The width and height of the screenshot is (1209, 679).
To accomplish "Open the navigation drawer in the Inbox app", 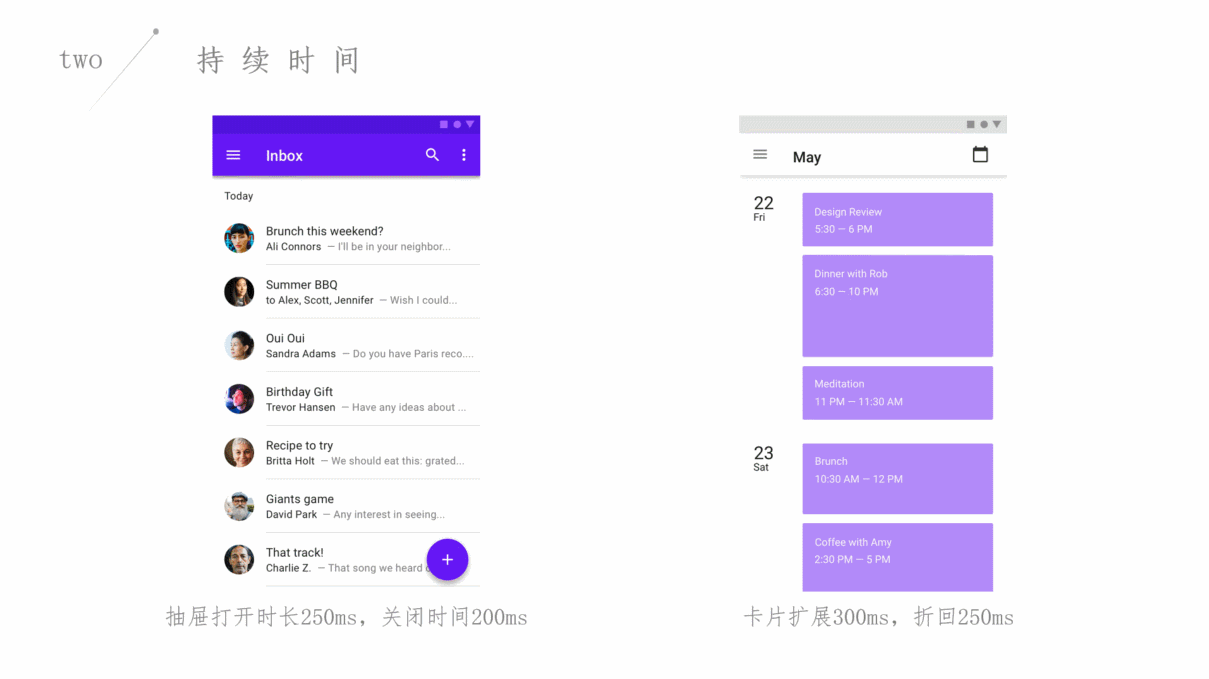I will pyautogui.click(x=233, y=155).
